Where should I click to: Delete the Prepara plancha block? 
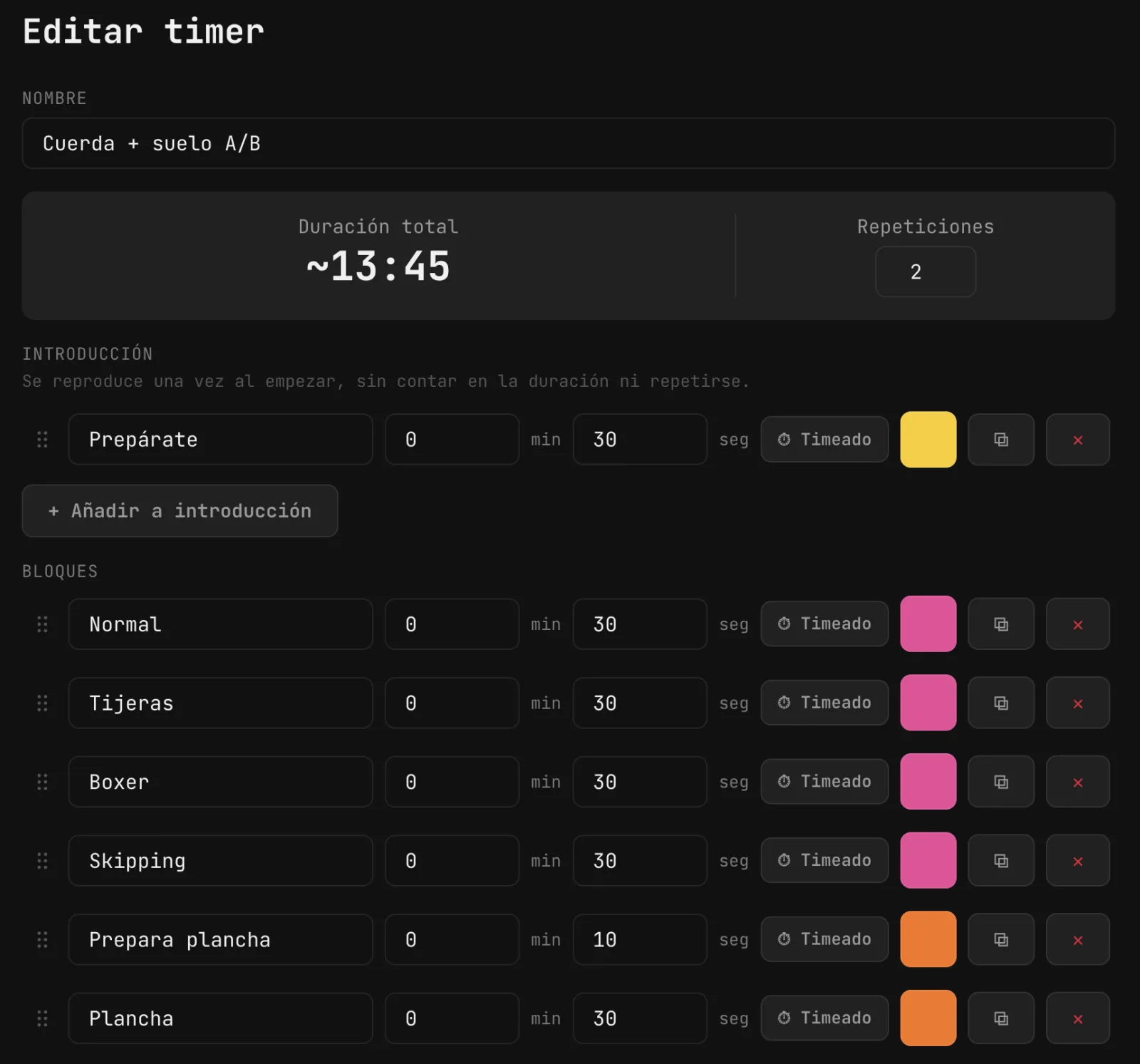coord(1078,939)
